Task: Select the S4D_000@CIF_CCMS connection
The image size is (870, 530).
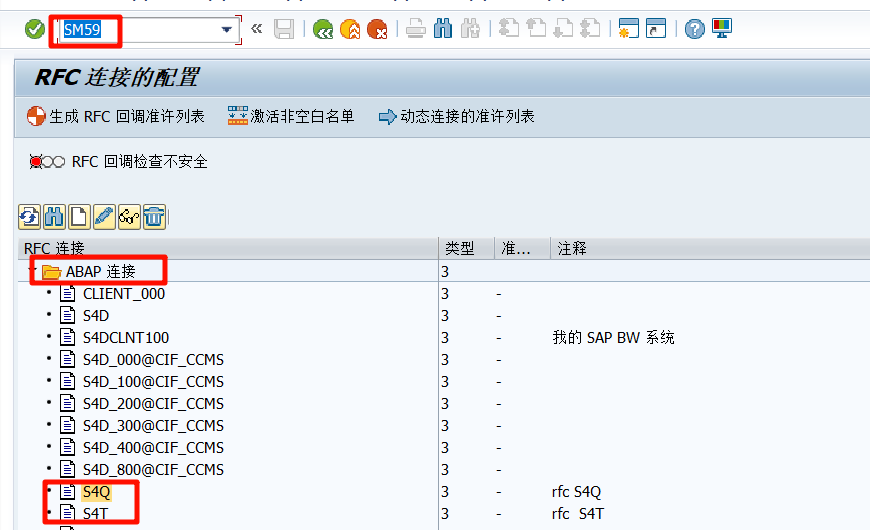Action: 153,360
